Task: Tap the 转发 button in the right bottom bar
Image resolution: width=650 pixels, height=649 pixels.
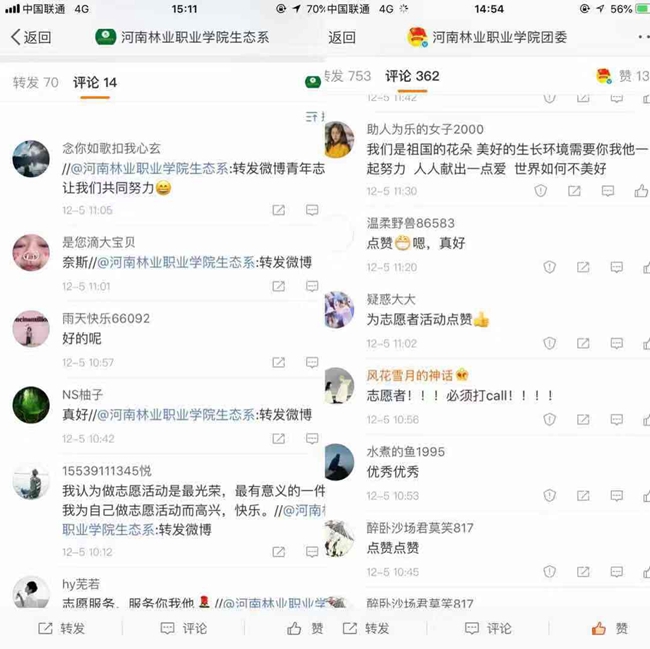Action: [x=366, y=628]
